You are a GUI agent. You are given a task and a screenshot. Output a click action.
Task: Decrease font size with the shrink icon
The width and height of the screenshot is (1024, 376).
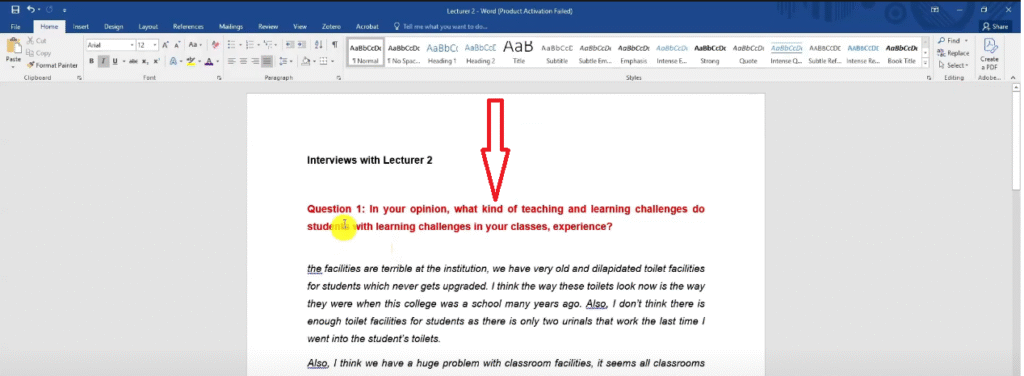tap(176, 45)
